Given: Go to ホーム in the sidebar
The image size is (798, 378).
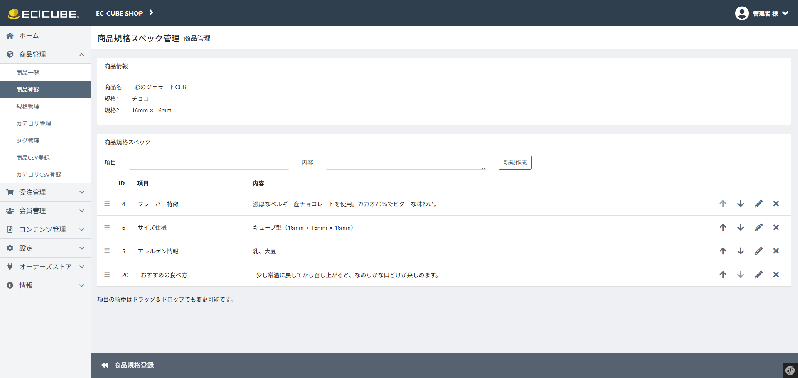Looking at the screenshot, I should click(45, 36).
